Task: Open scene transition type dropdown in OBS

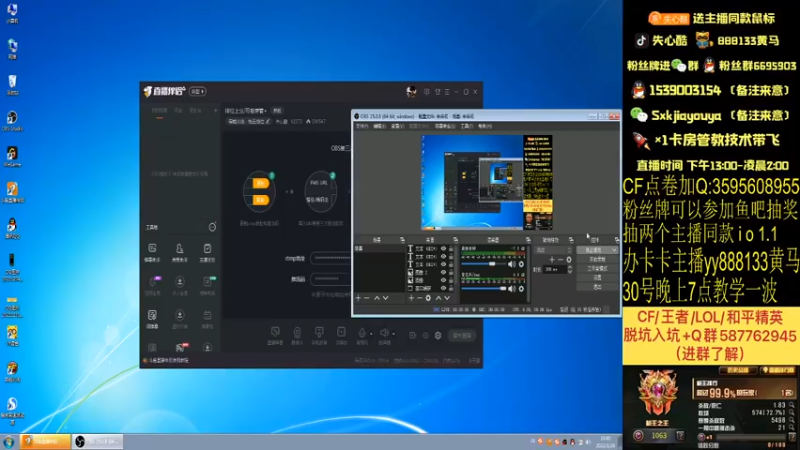Action: tap(554, 250)
